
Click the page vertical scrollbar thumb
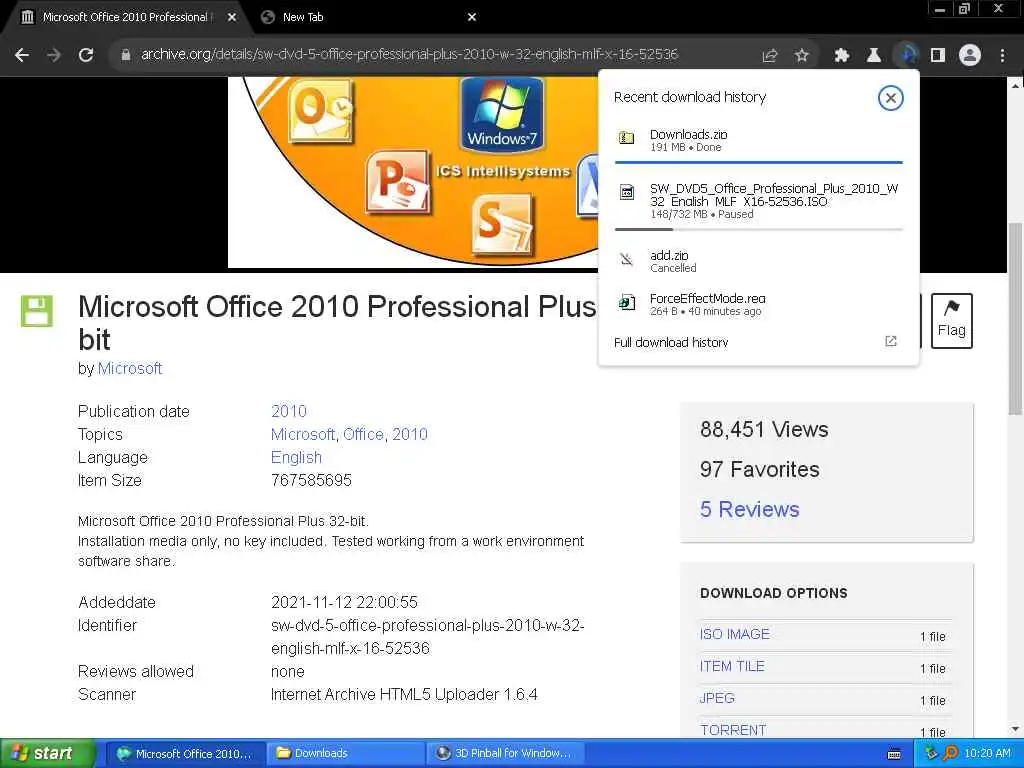[1015, 319]
